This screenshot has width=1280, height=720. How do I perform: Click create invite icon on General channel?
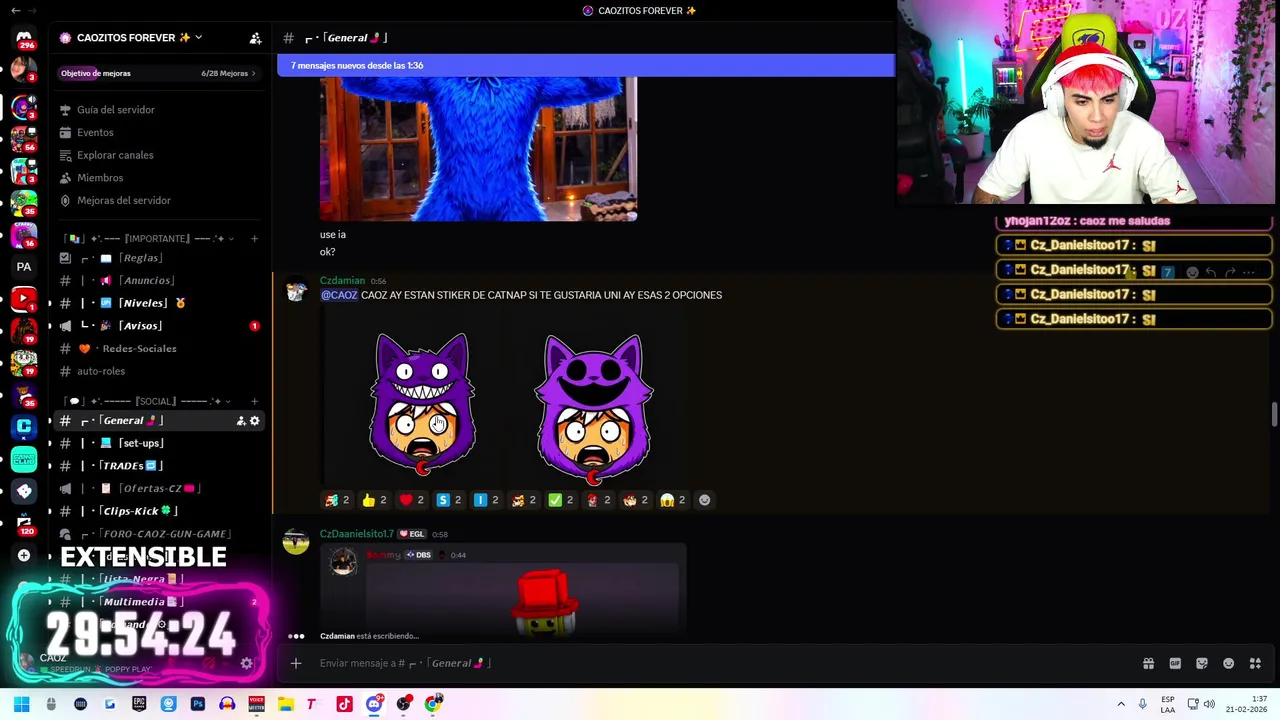click(x=241, y=421)
